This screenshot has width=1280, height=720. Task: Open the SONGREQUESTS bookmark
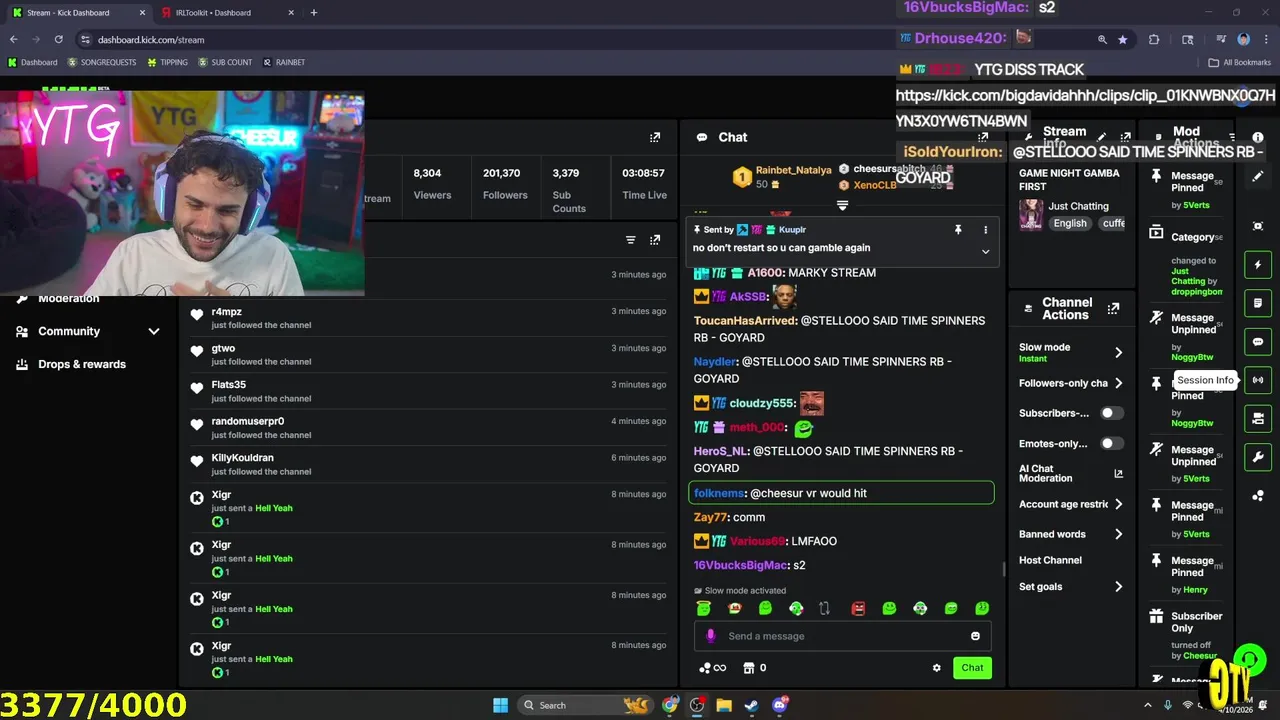[101, 62]
